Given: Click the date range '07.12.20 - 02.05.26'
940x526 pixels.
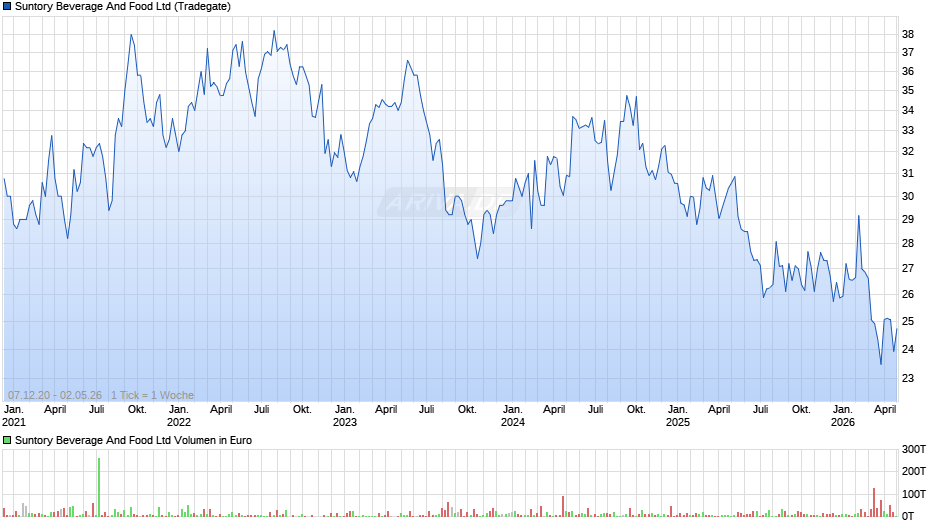Looking at the screenshot, I should coord(55,395).
